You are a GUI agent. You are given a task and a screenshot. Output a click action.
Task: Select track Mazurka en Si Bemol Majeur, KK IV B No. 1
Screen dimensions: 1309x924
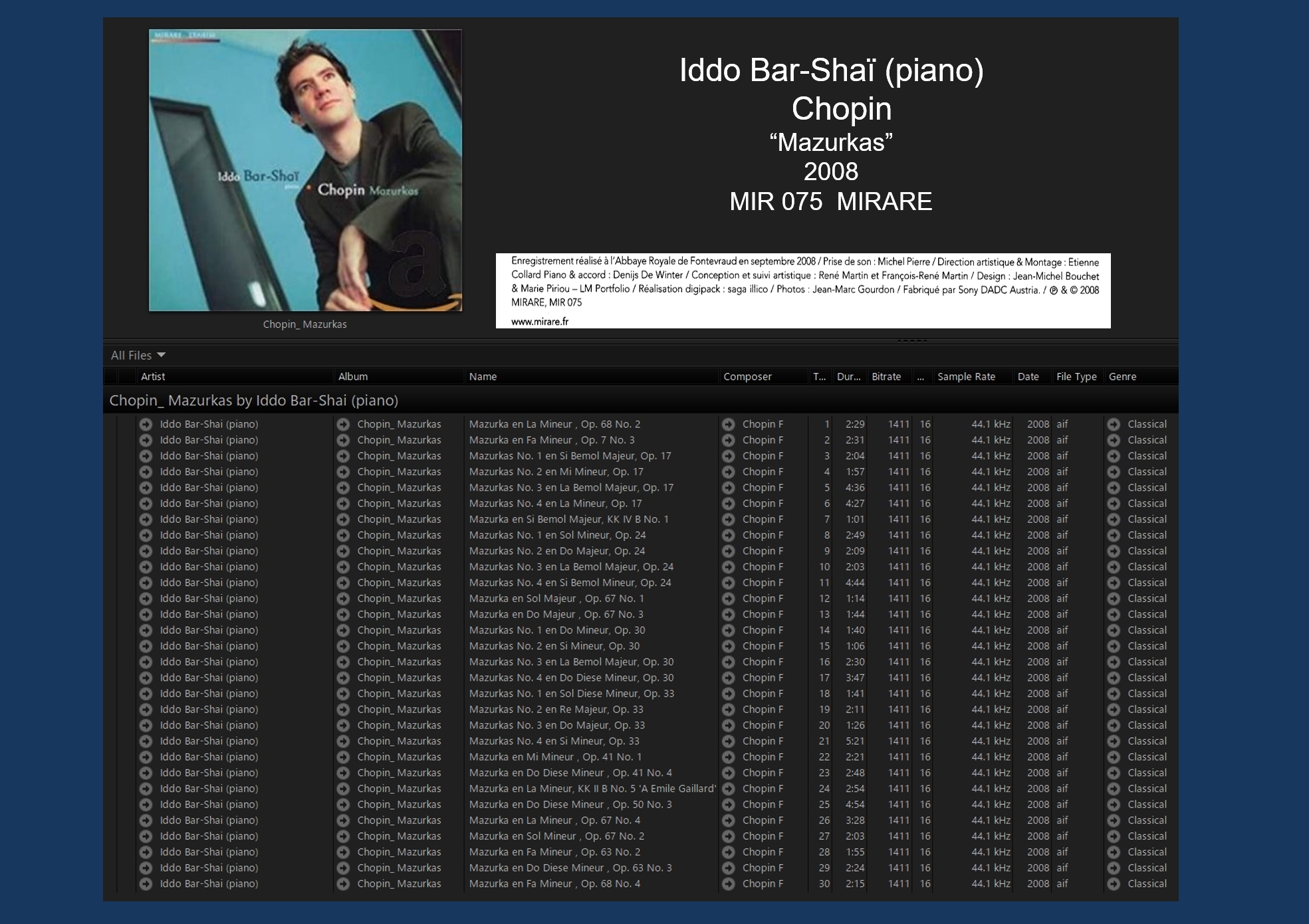[x=568, y=519]
